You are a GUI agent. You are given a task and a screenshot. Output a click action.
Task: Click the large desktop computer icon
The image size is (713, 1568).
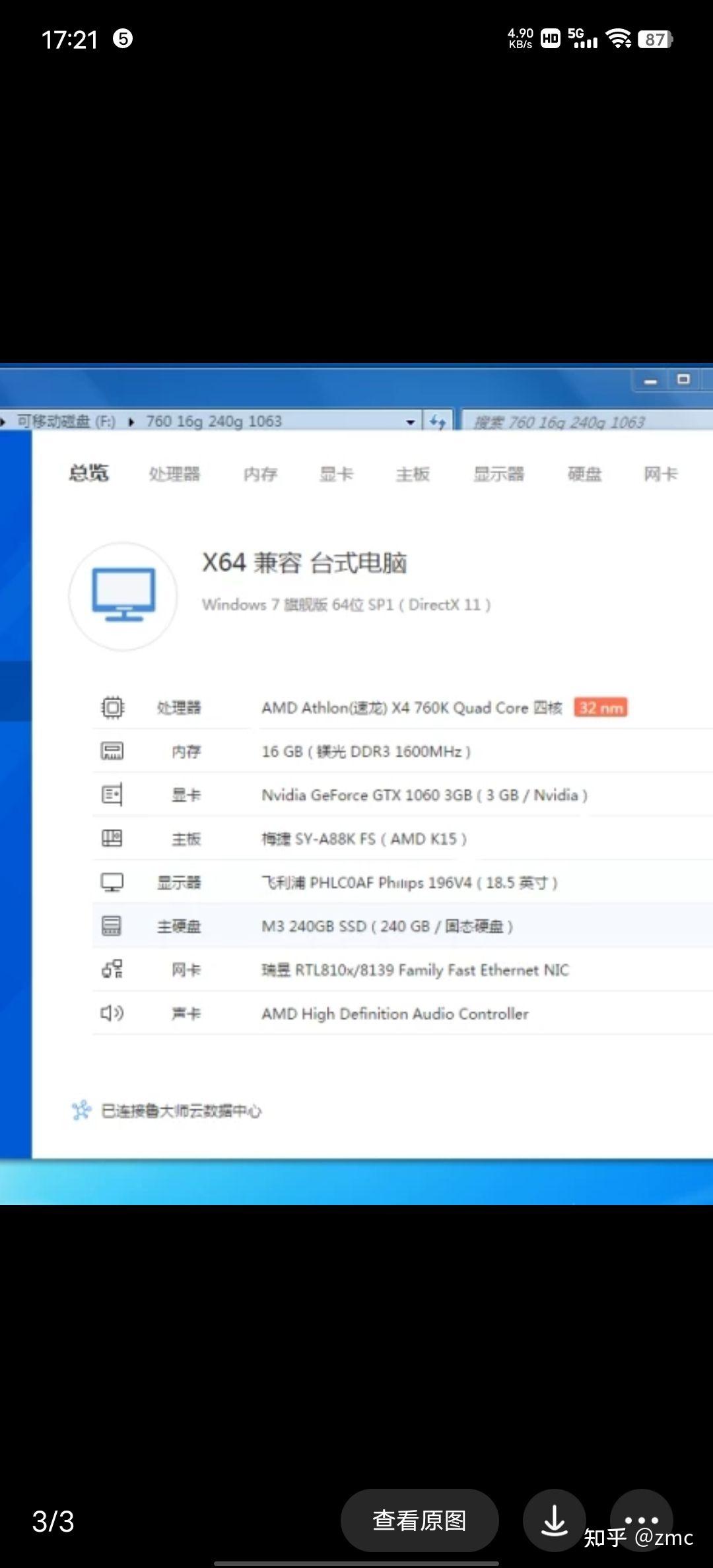123,596
